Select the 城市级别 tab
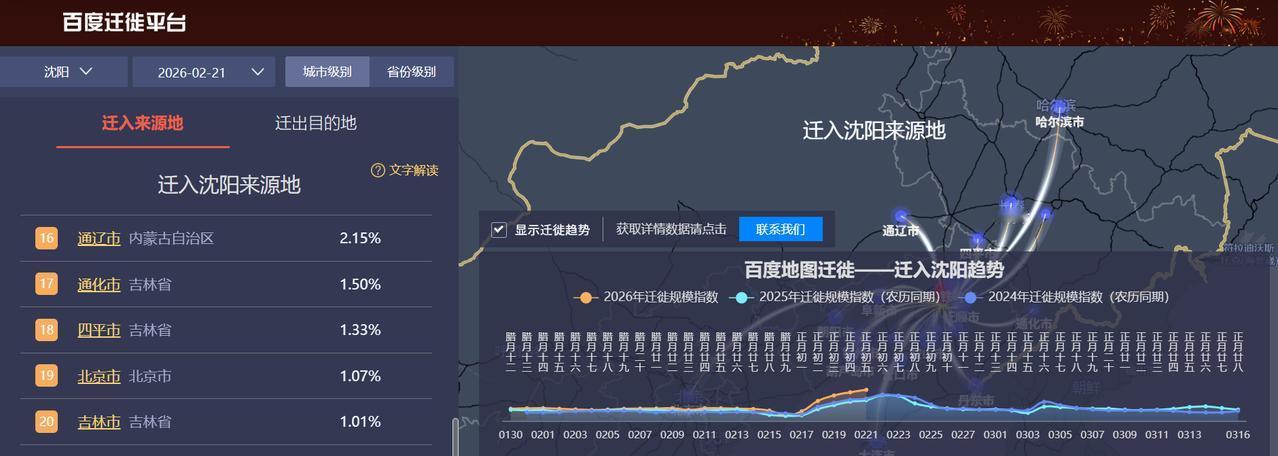This screenshot has height=456, width=1278. [x=327, y=71]
